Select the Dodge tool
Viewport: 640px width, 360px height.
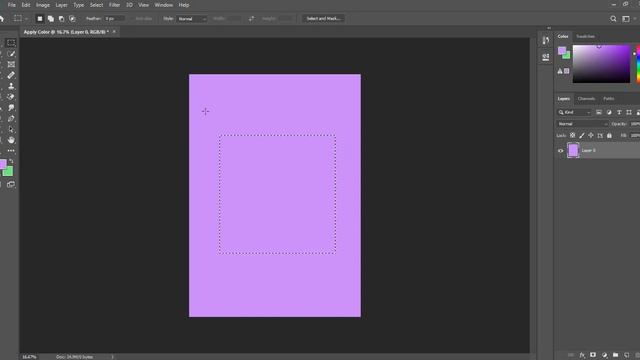[x=11, y=108]
